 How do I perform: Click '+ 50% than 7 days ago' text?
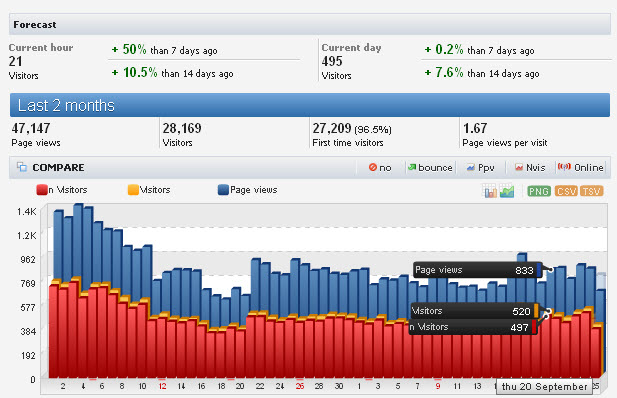coord(164,50)
